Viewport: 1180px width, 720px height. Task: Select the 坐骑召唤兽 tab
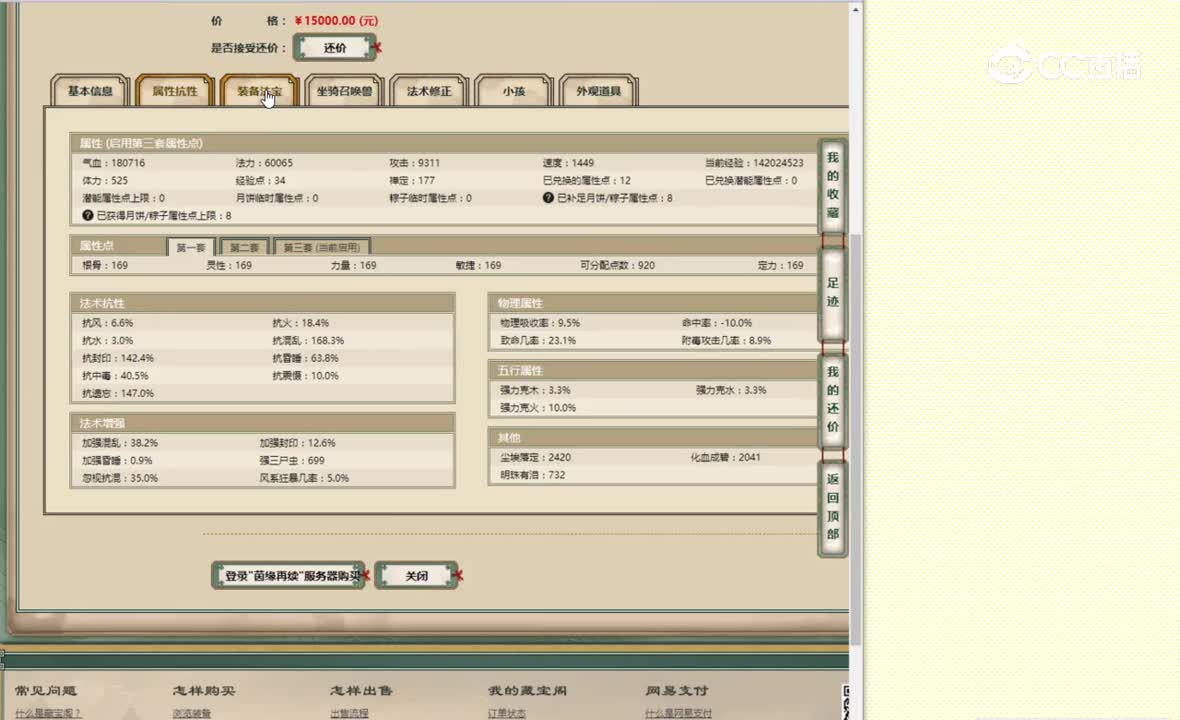[x=345, y=91]
